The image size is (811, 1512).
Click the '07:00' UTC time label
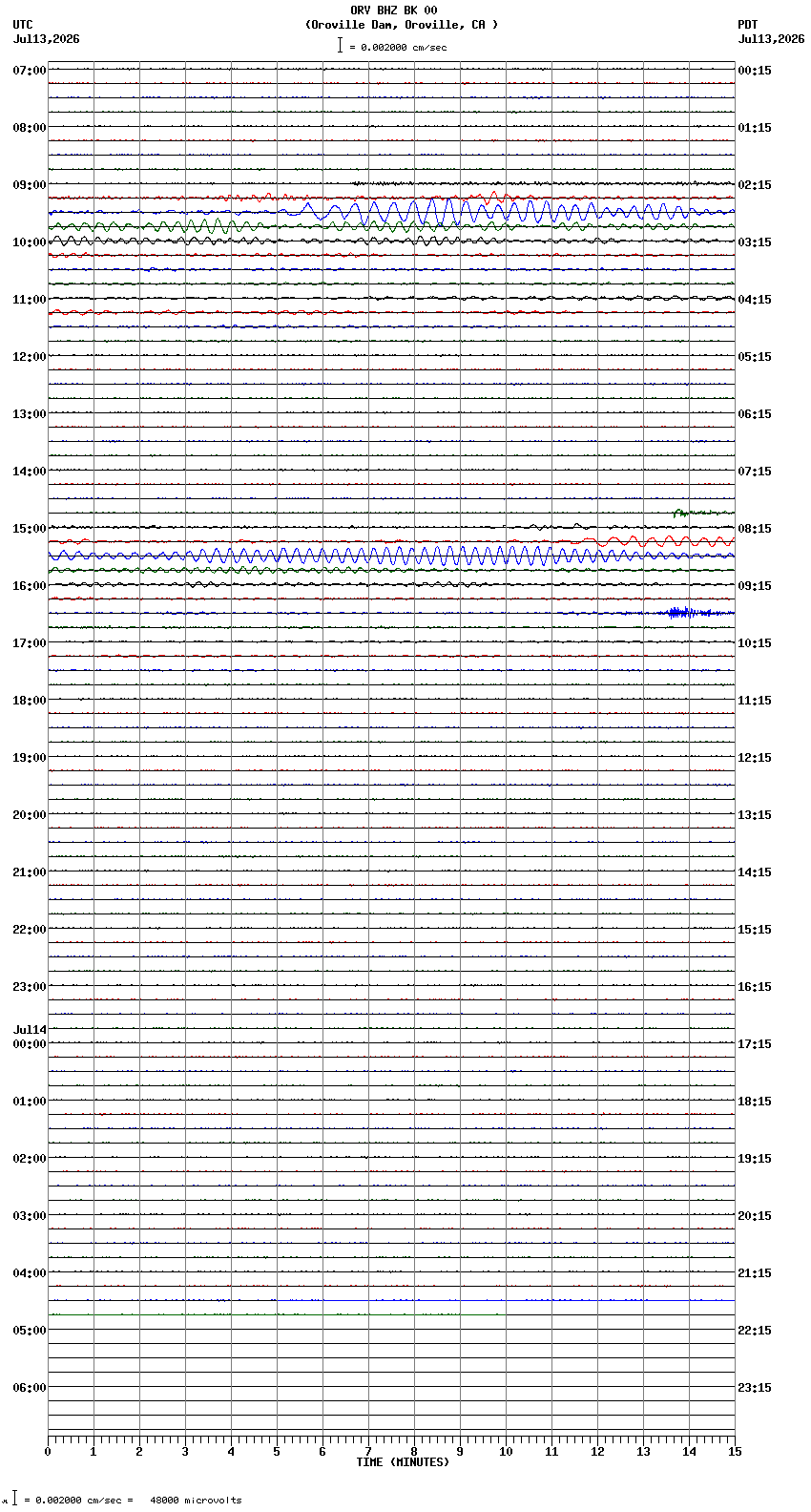click(x=30, y=71)
